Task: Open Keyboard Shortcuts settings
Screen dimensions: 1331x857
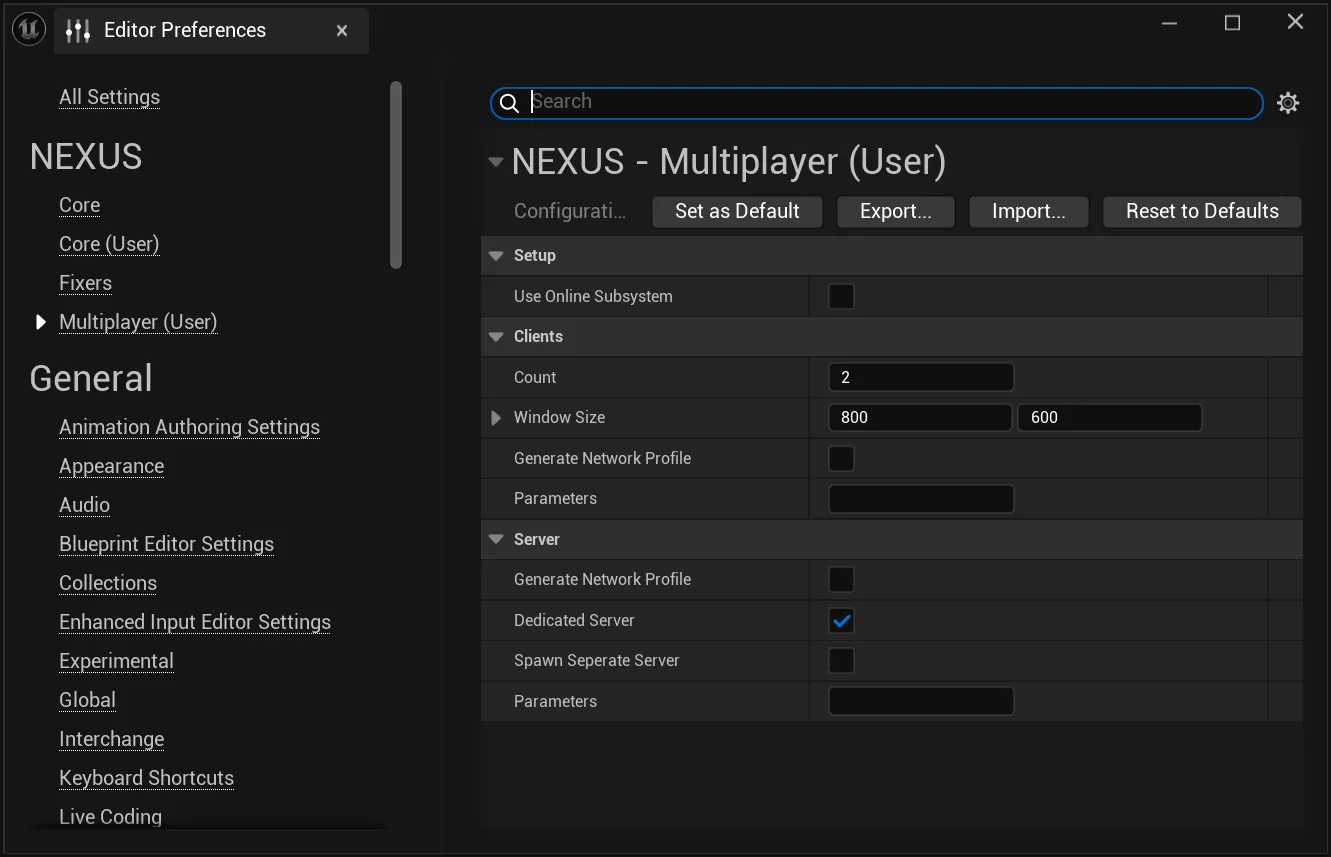Action: coord(146,777)
